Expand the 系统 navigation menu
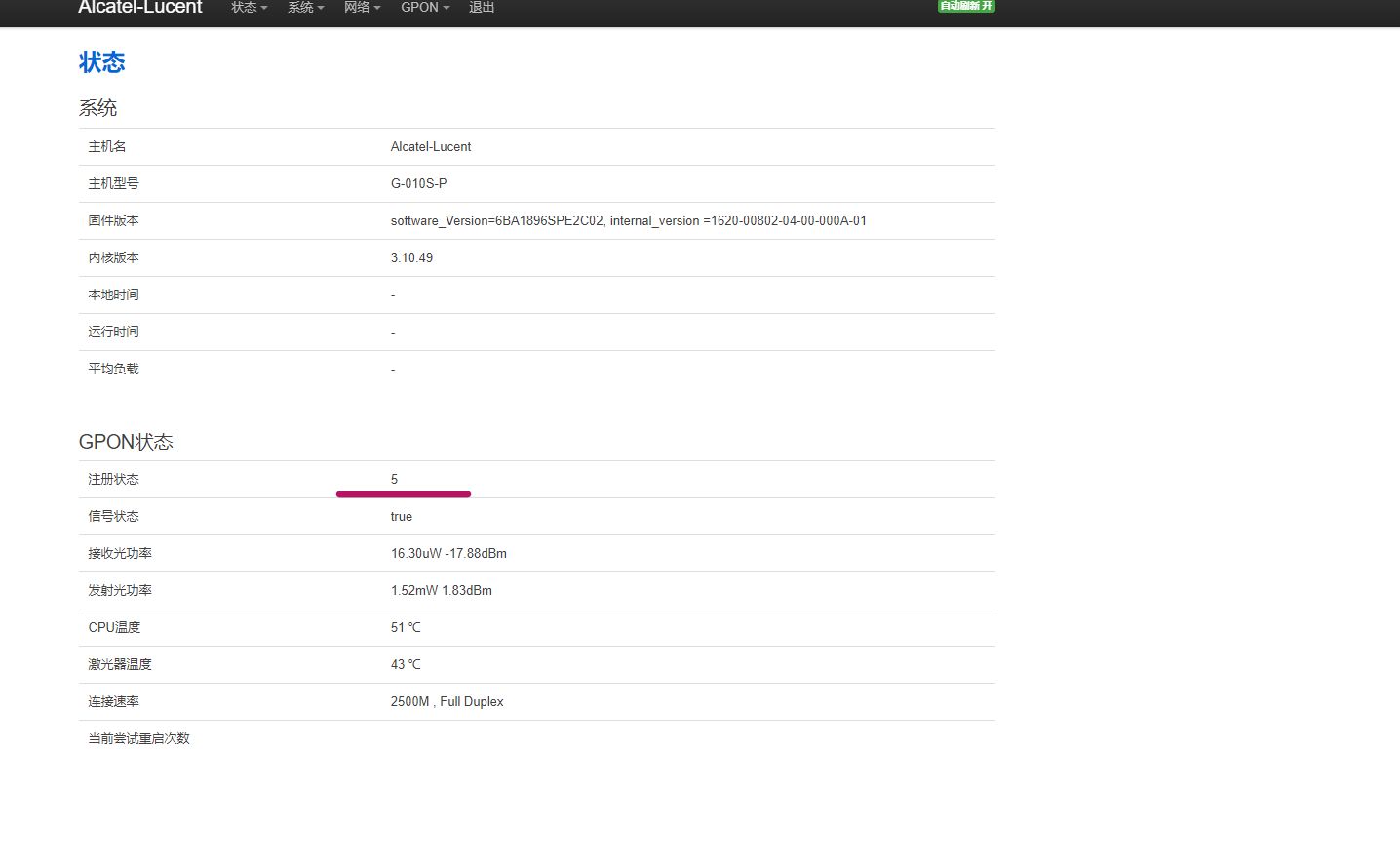The height and width of the screenshot is (864, 1400). pos(305,8)
